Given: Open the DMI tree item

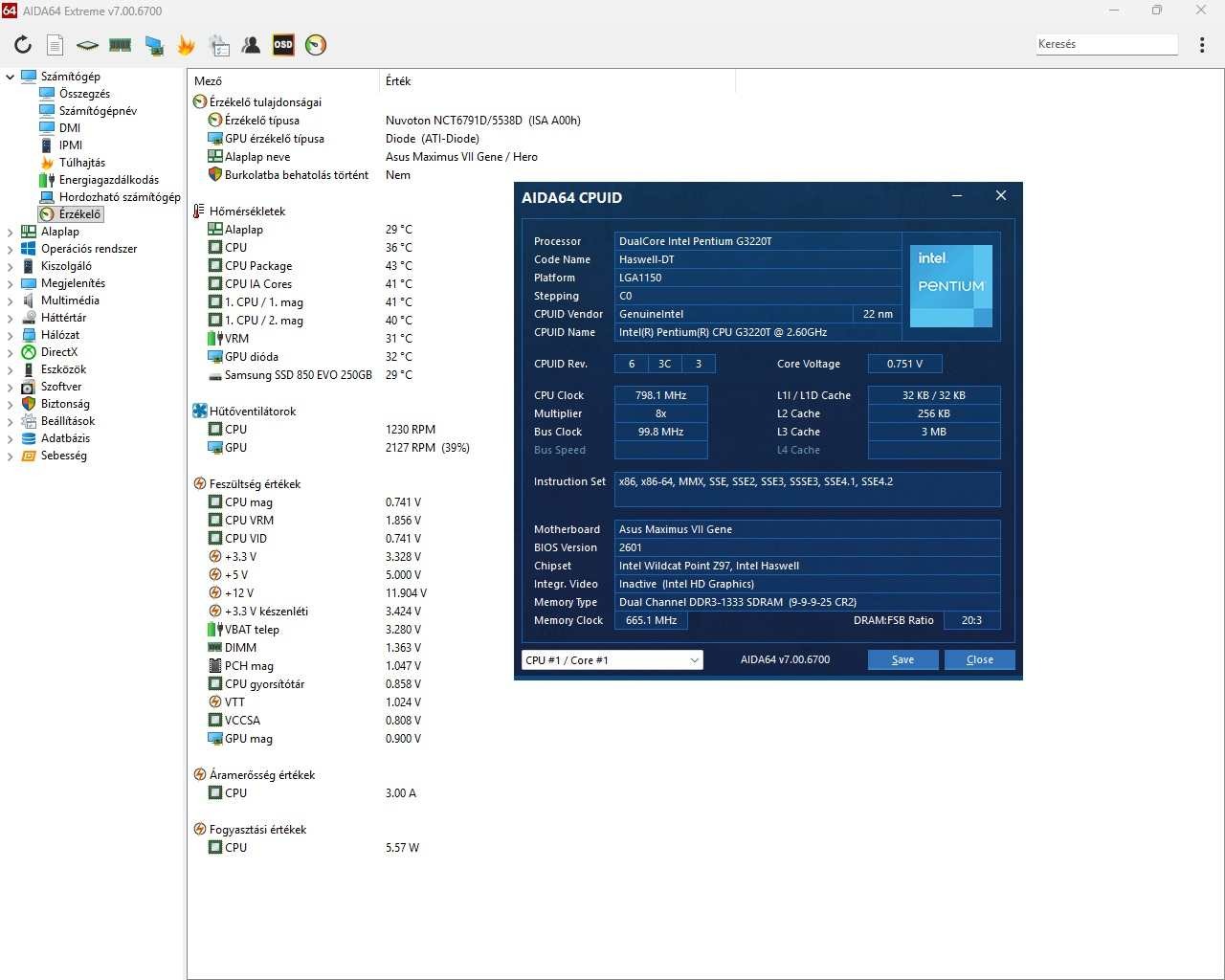Looking at the screenshot, I should click(70, 128).
